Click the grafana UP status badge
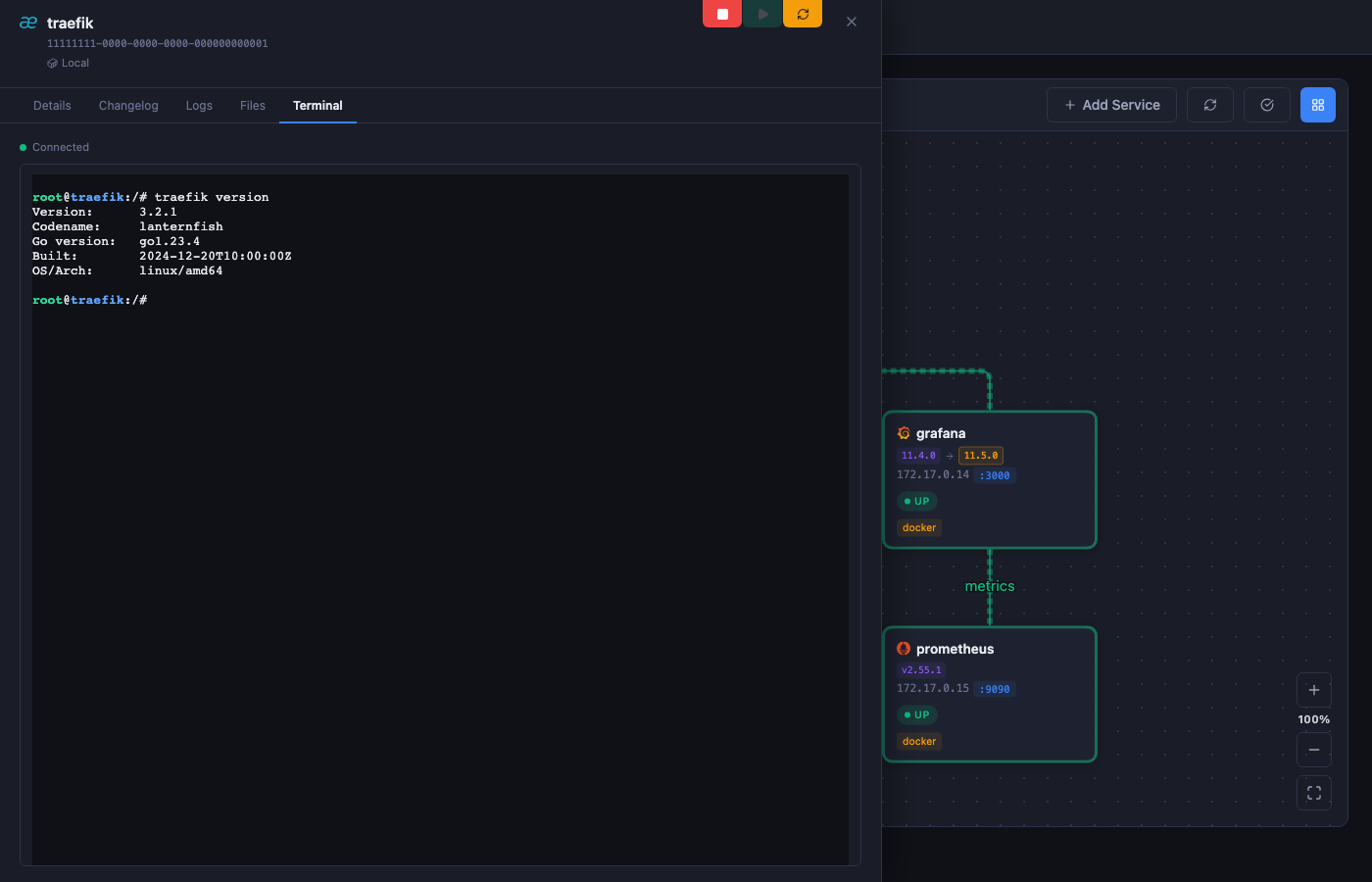 coord(917,501)
